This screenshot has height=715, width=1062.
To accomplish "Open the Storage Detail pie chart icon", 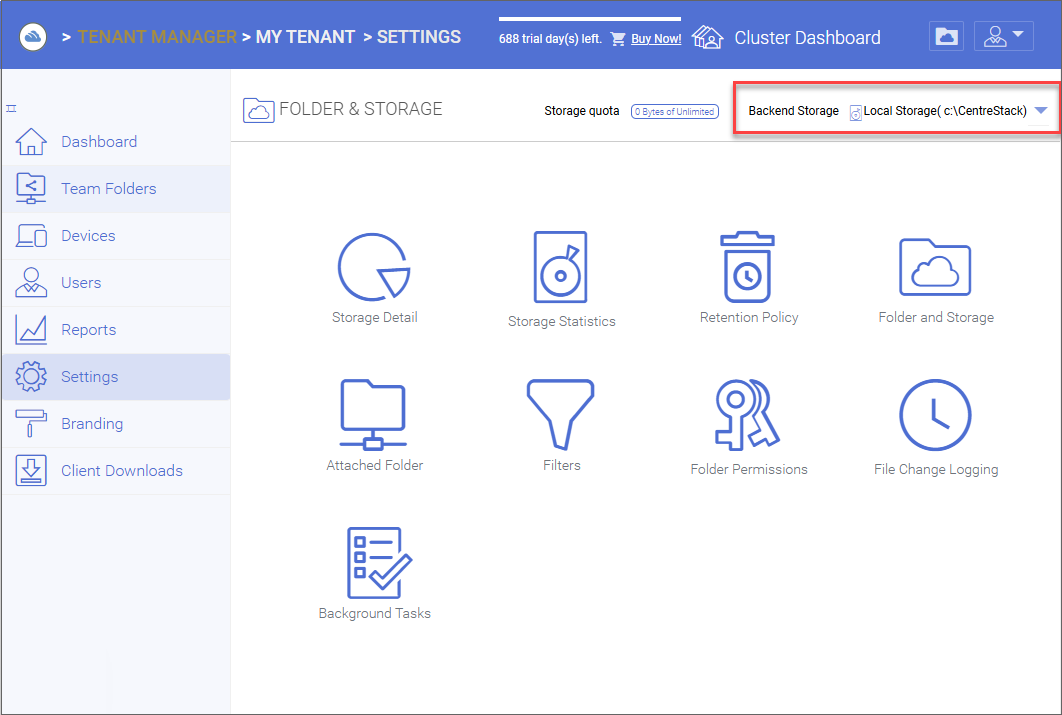I will pos(374,267).
